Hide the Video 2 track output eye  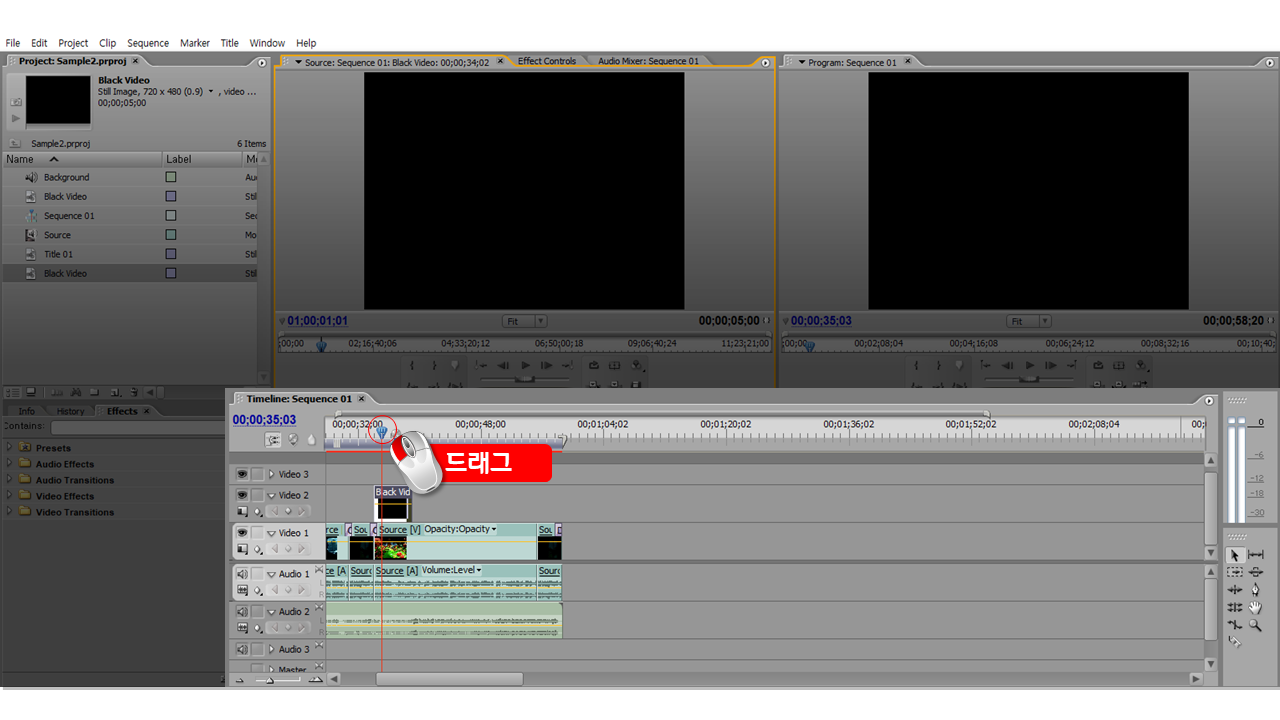[x=241, y=495]
